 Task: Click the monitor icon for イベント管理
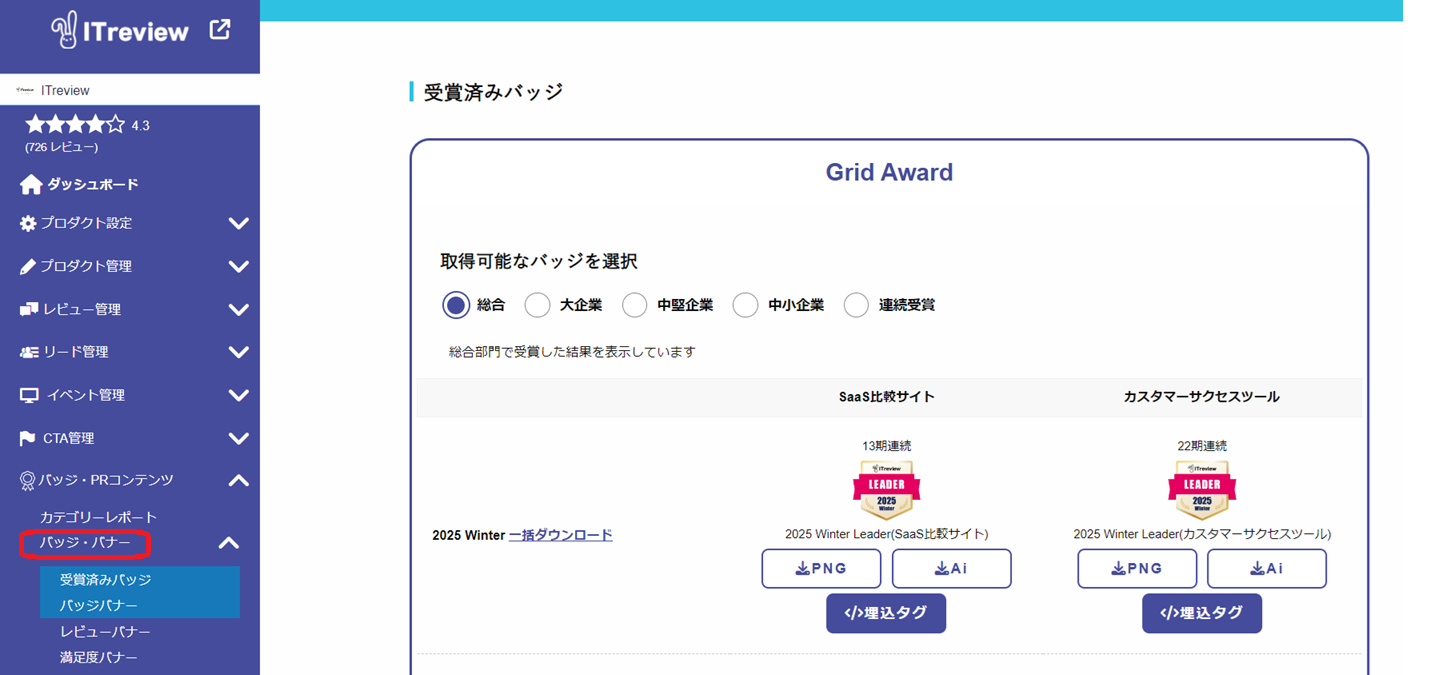pyautogui.click(x=28, y=395)
